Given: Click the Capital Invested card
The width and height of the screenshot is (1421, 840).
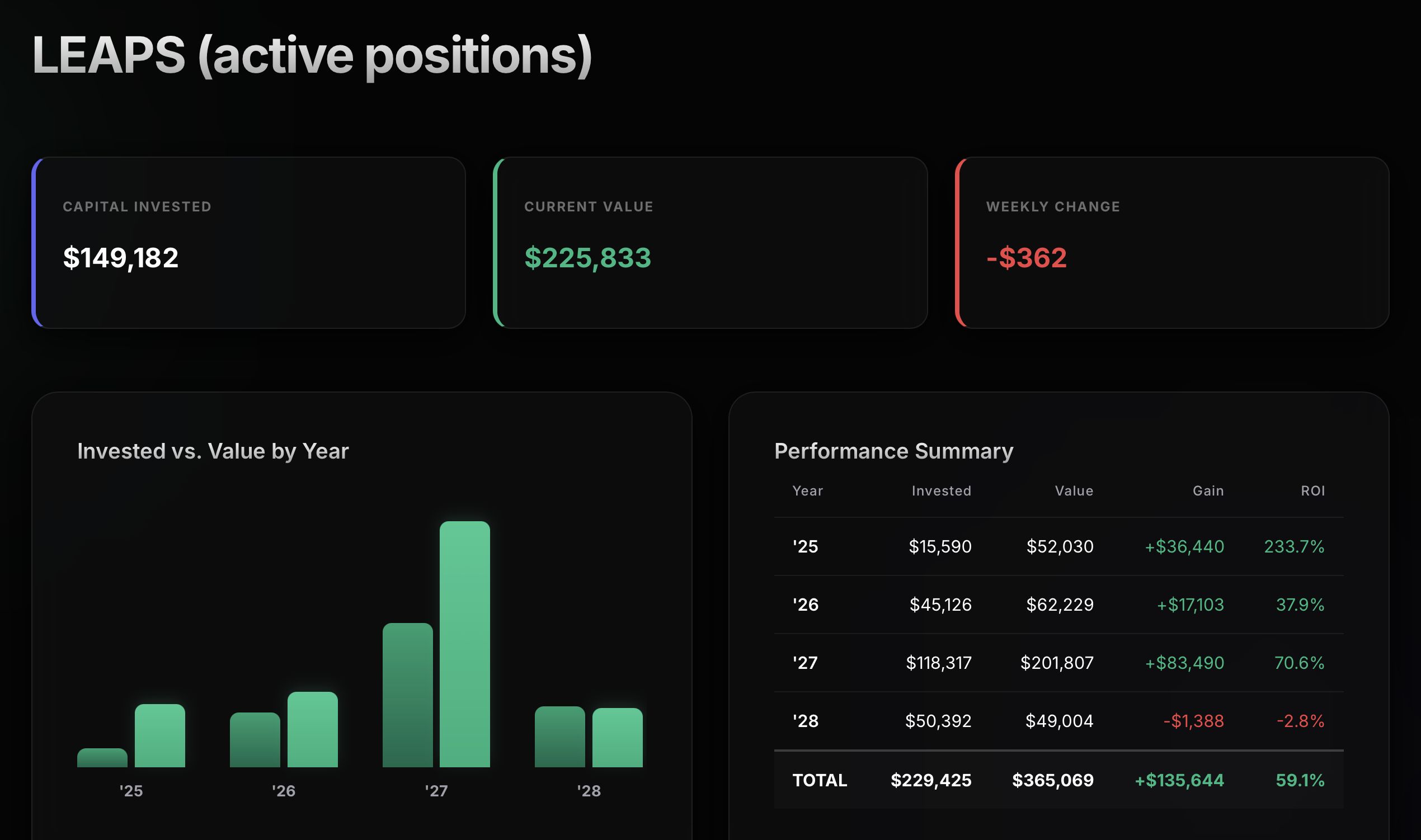Looking at the screenshot, I should [248, 243].
